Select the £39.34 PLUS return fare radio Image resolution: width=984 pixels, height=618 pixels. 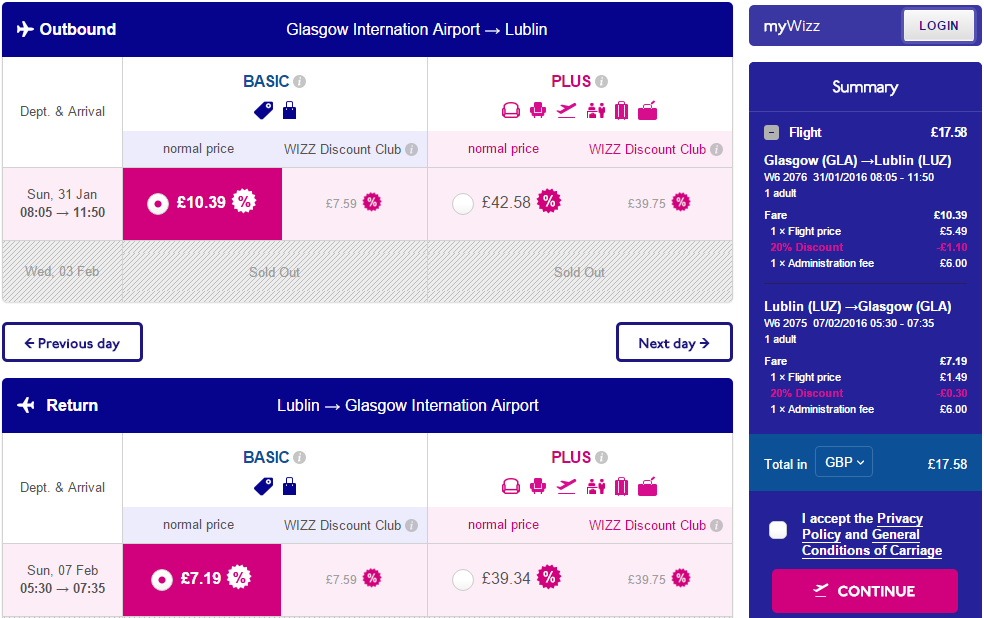point(463,579)
